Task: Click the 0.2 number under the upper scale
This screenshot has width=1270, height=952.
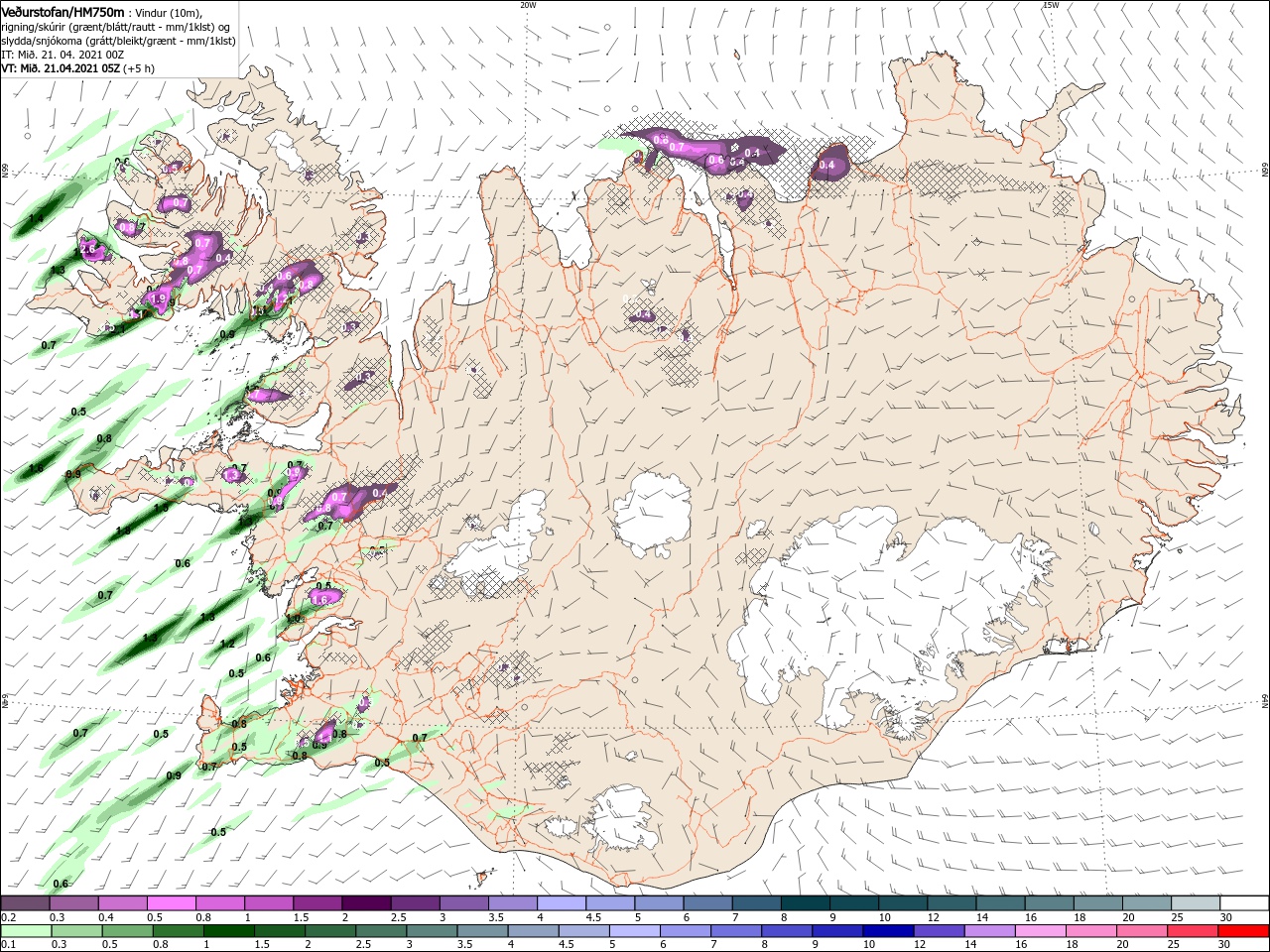Action: point(7,917)
